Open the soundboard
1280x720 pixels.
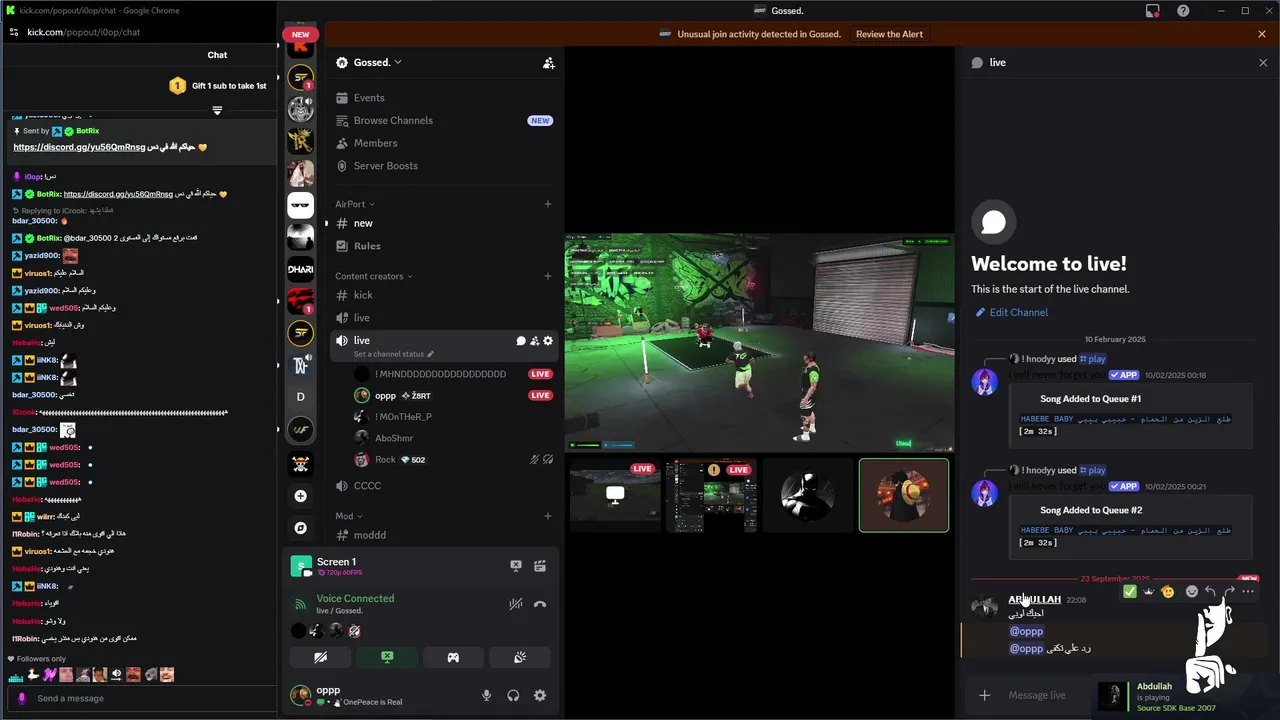click(x=520, y=657)
